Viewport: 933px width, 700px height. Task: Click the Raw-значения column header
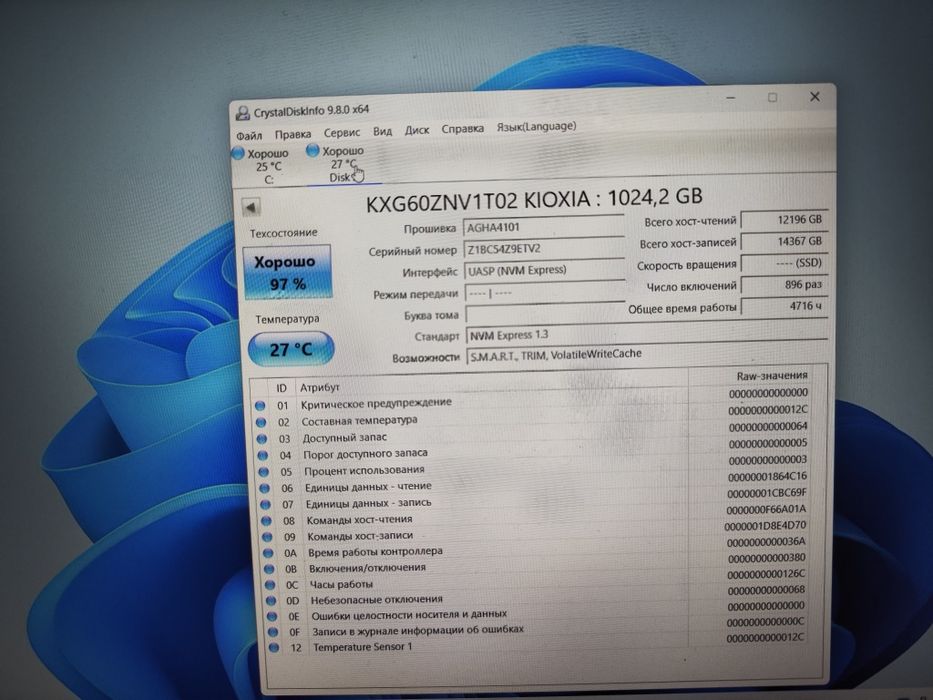pyautogui.click(x=772, y=376)
